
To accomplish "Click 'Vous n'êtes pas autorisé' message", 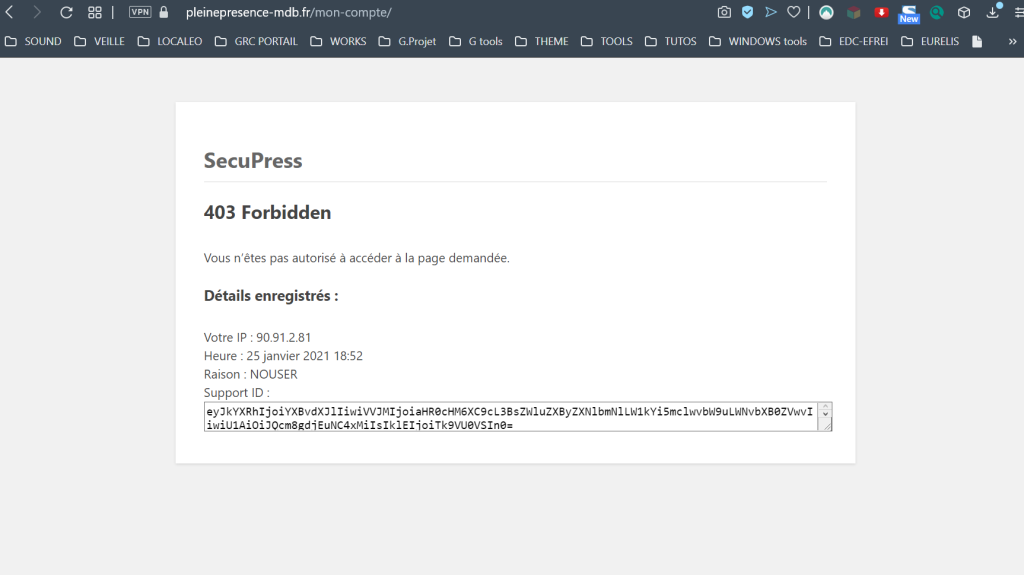I will (357, 258).
